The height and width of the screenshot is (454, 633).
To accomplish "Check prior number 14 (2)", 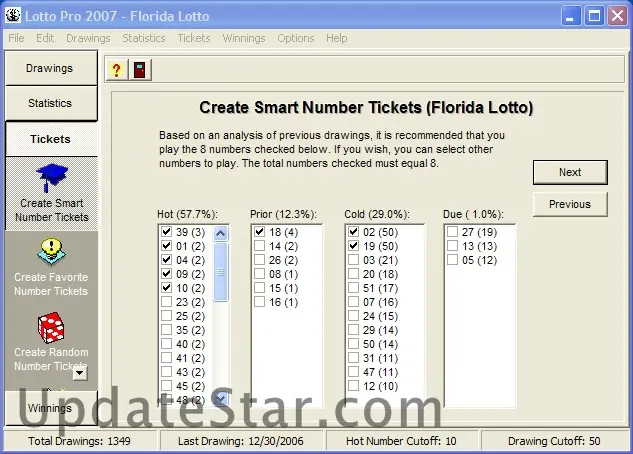I will pyautogui.click(x=260, y=246).
